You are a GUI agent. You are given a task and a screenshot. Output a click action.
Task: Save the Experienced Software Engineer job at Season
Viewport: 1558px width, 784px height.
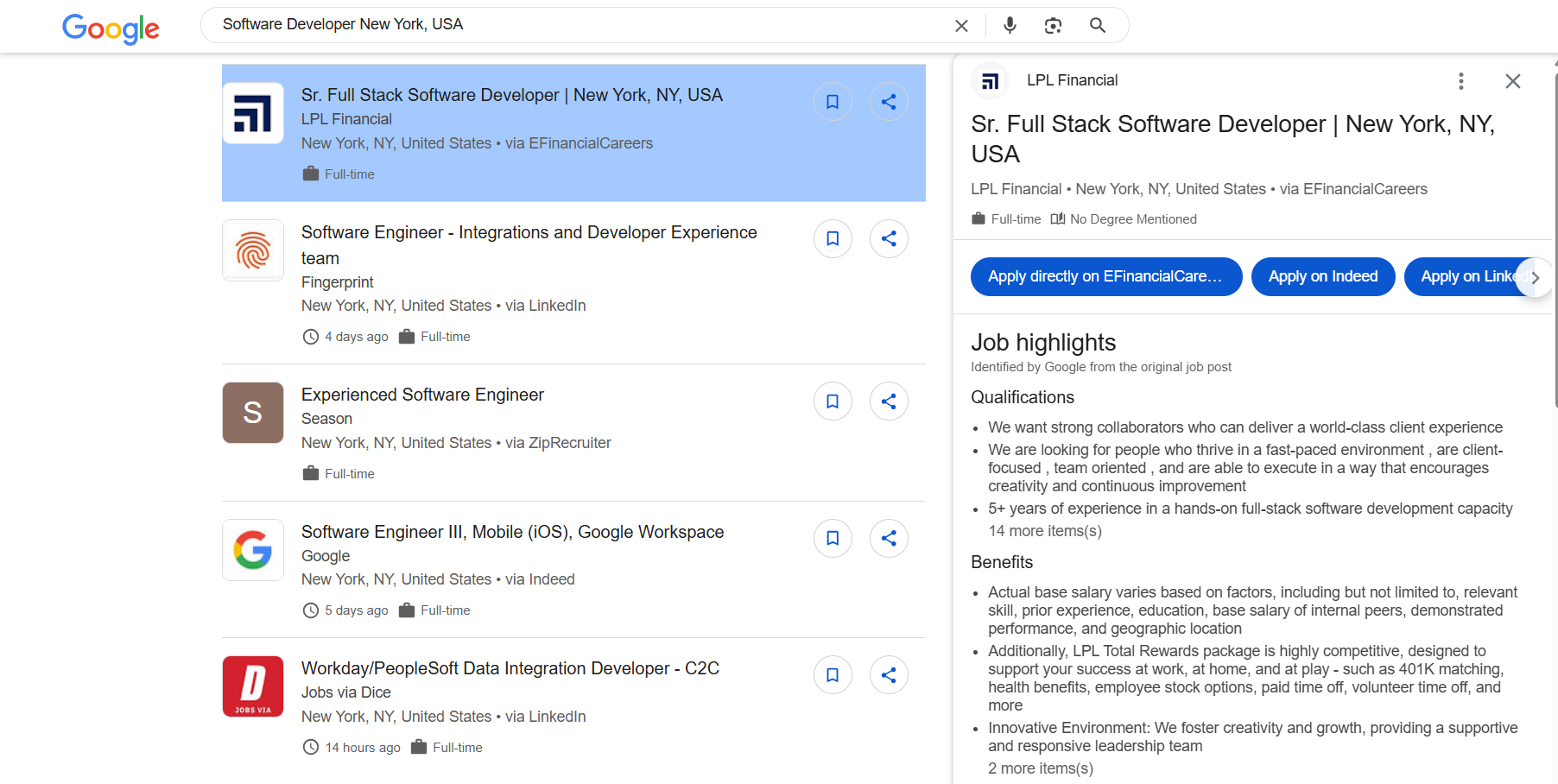tap(832, 401)
